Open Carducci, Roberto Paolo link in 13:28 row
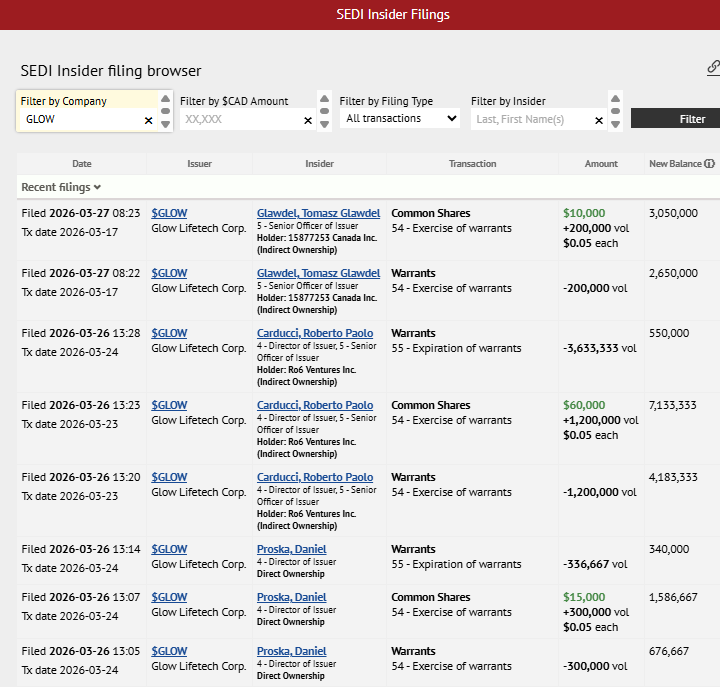 [315, 333]
